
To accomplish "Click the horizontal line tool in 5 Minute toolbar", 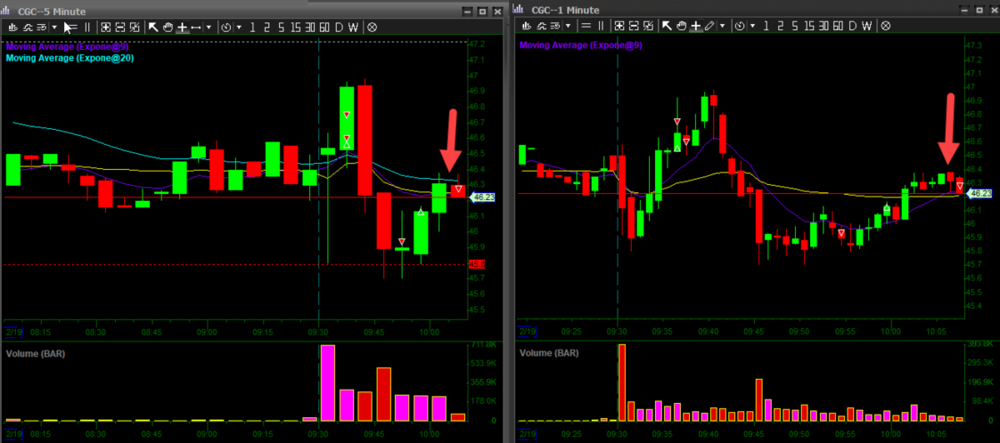I will (x=197, y=27).
